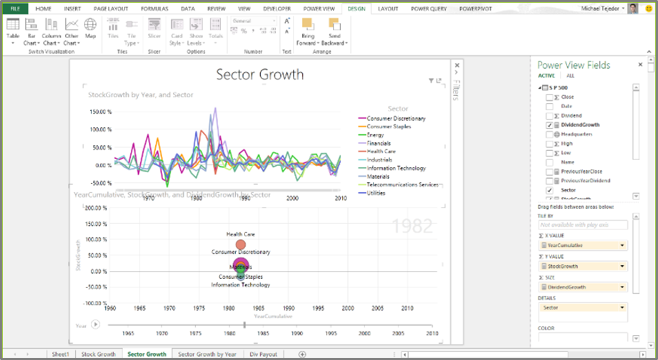Open the Michael Tejedor account dropdown
658x360 pixels.
(x=623, y=8)
